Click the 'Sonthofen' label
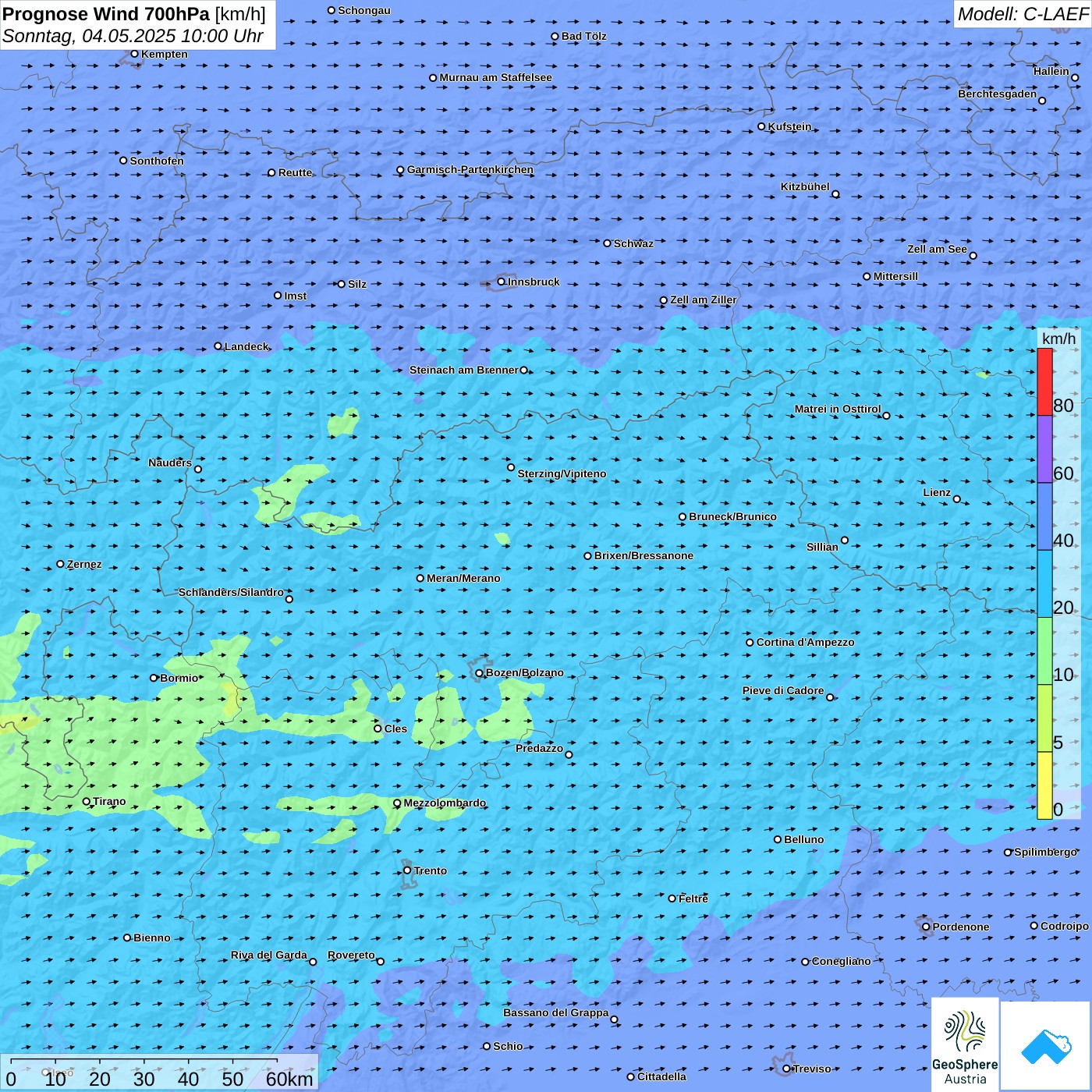Screen dimensions: 1092x1092 [x=157, y=161]
